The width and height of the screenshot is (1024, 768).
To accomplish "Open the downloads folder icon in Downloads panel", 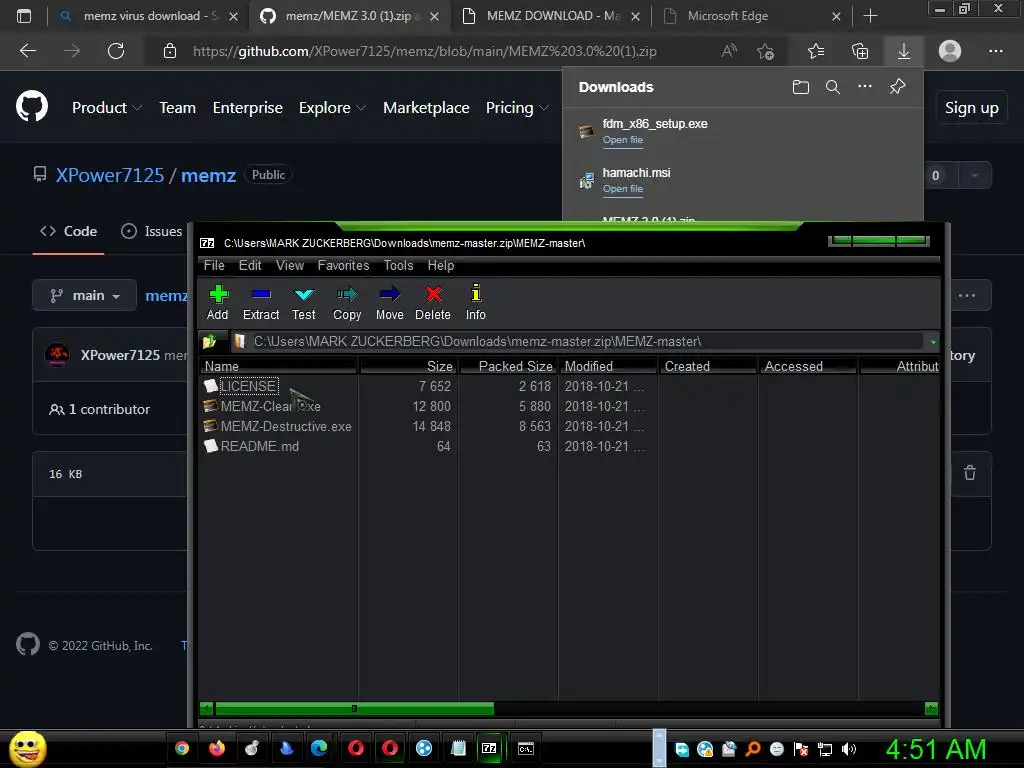I will 801,87.
